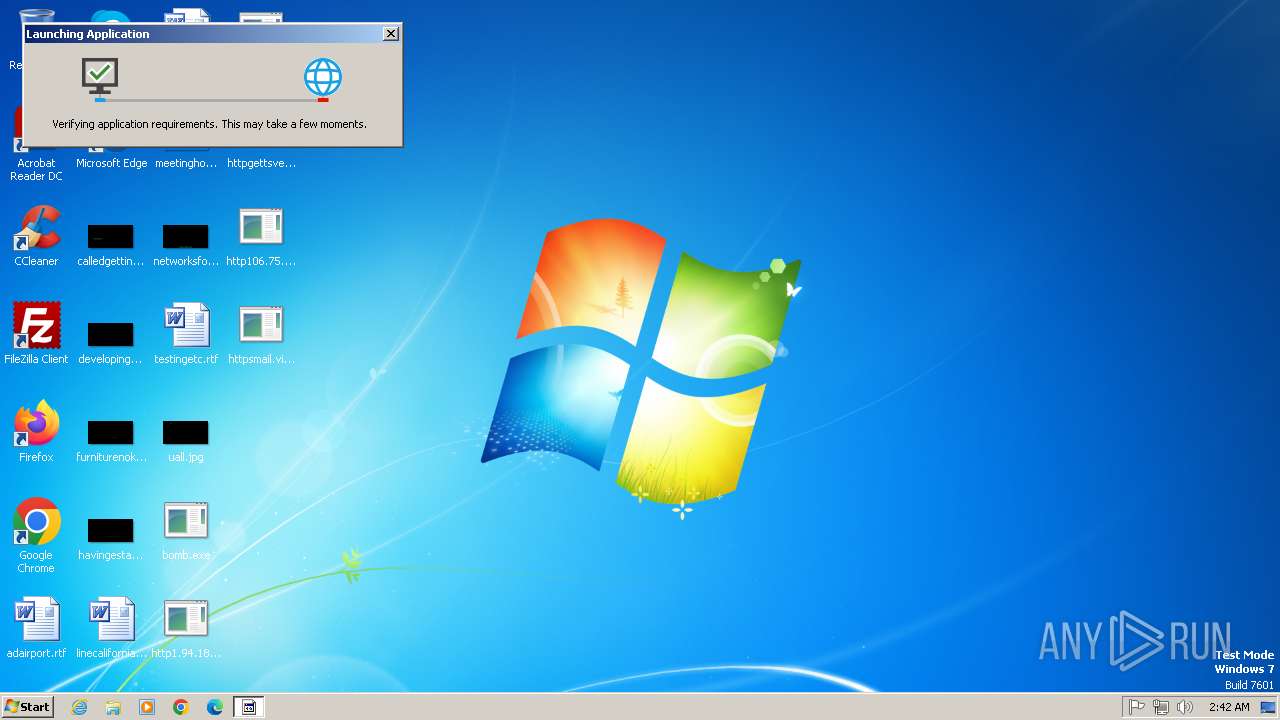
Task: Select the FileZilla Client desktop icon
Action: [x=36, y=334]
